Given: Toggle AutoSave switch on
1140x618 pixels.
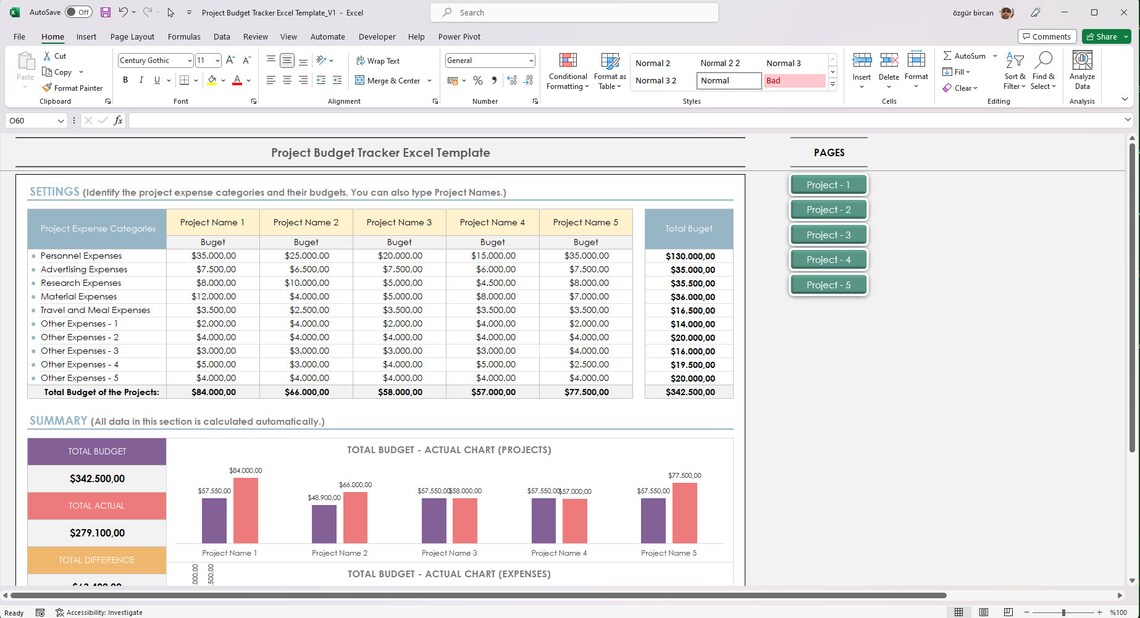Looking at the screenshot, I should (x=78, y=12).
